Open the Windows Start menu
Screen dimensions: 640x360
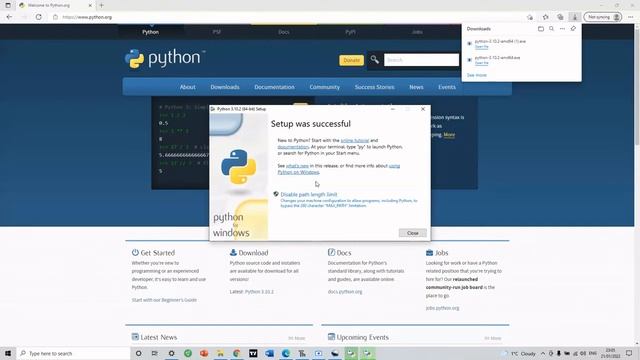(x=8, y=353)
